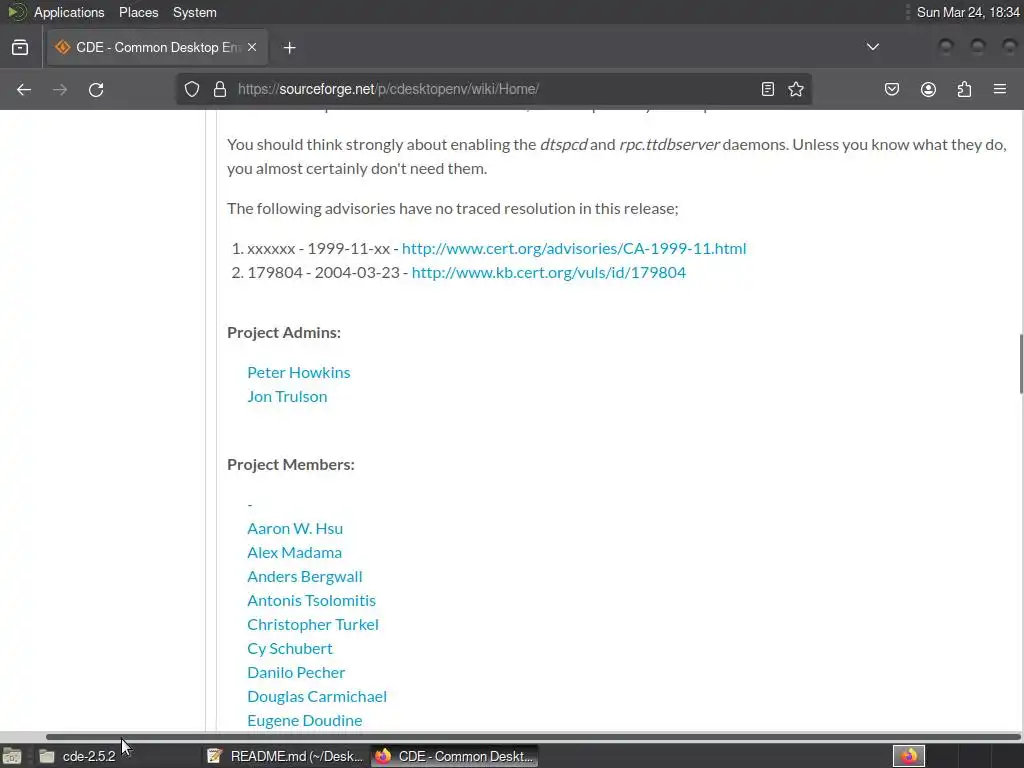Click Firefox workspace switcher thumbnail
The image size is (1024, 768).
(908, 756)
